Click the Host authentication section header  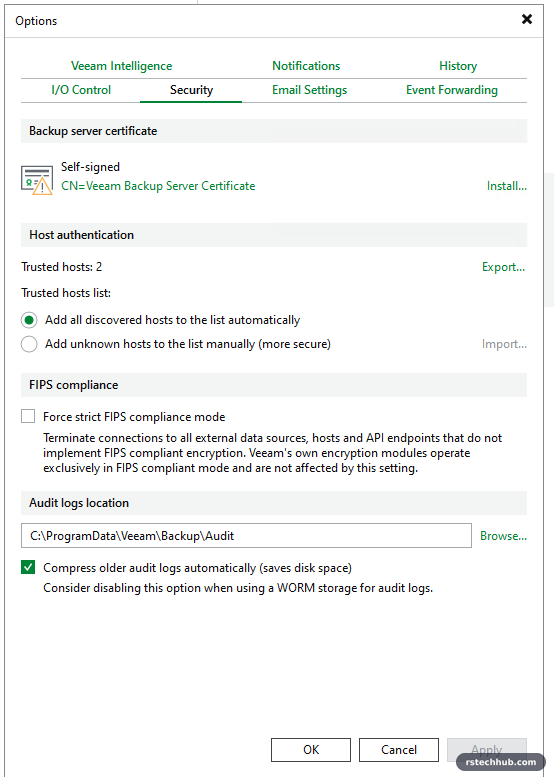coord(274,235)
